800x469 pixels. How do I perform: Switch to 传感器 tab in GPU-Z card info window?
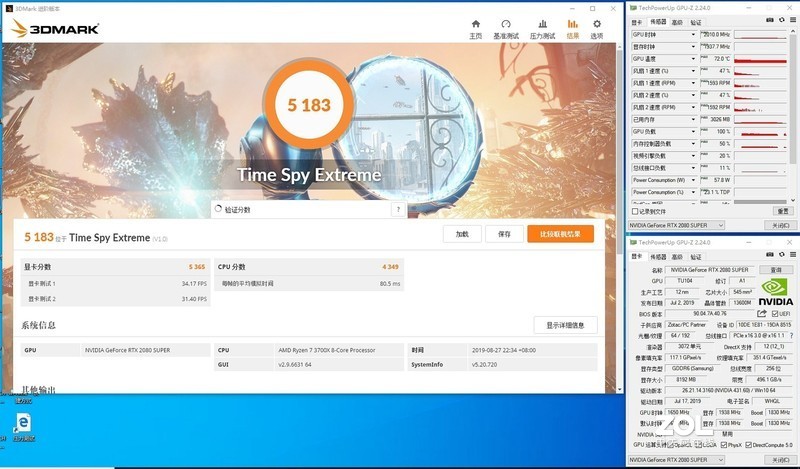pyautogui.click(x=658, y=257)
